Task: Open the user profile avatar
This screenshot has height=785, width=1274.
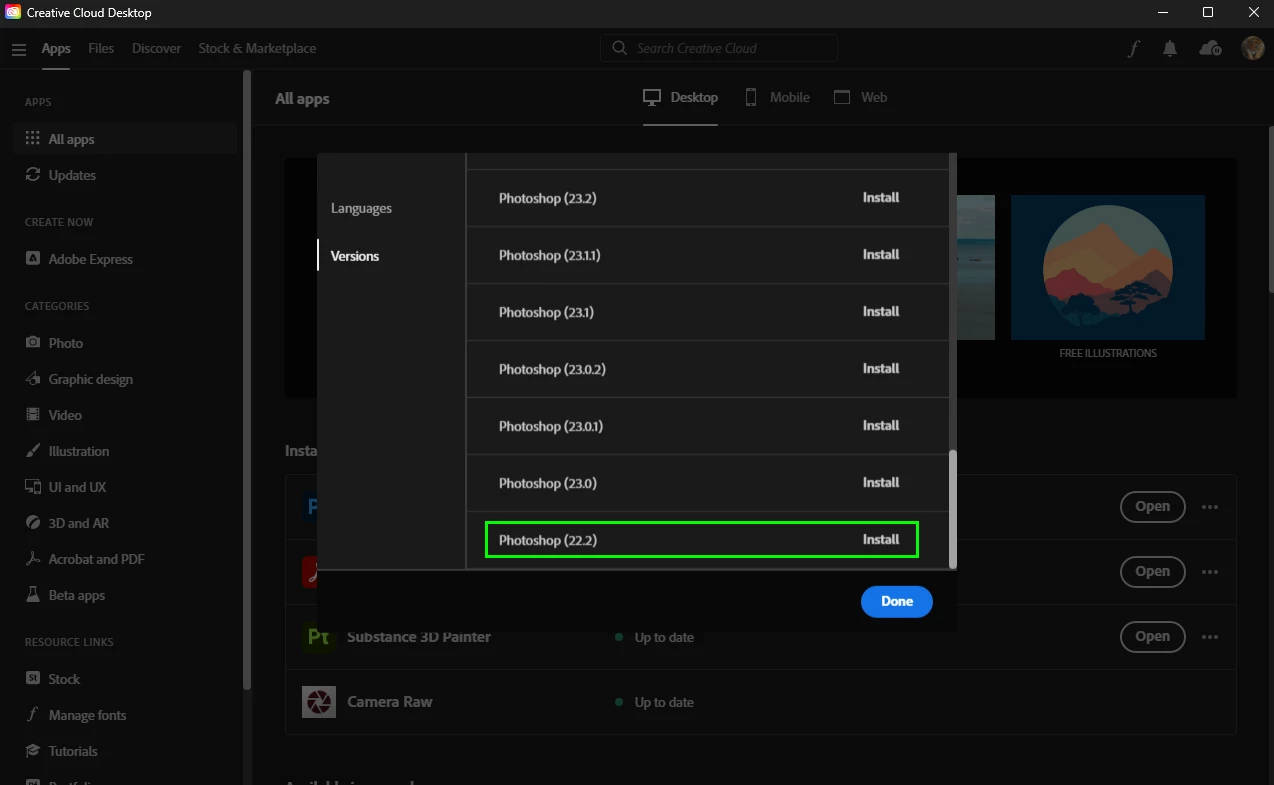Action: [1252, 48]
